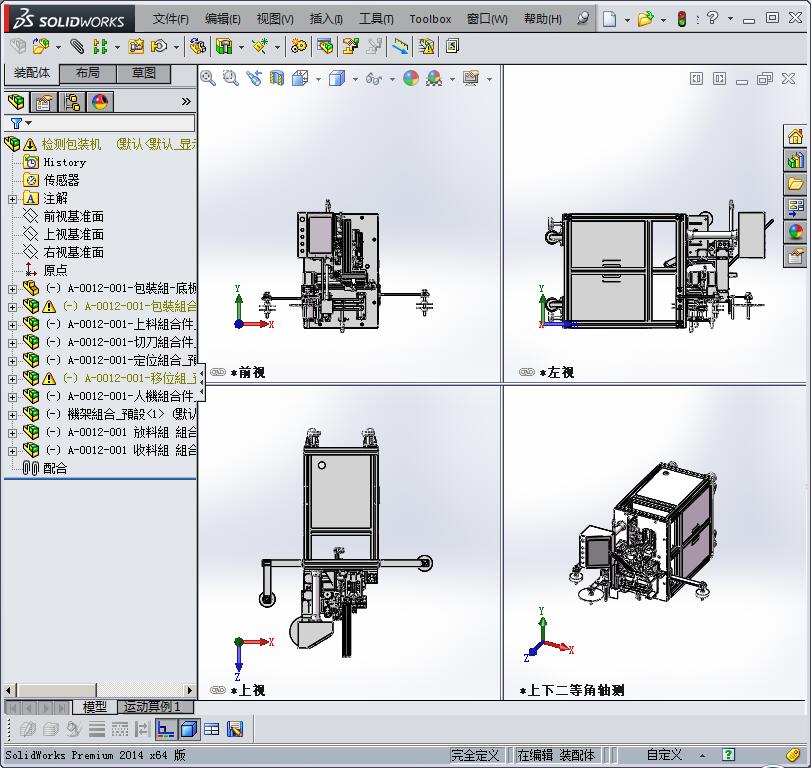Toggle the shaded 3D cube display button

point(189,729)
